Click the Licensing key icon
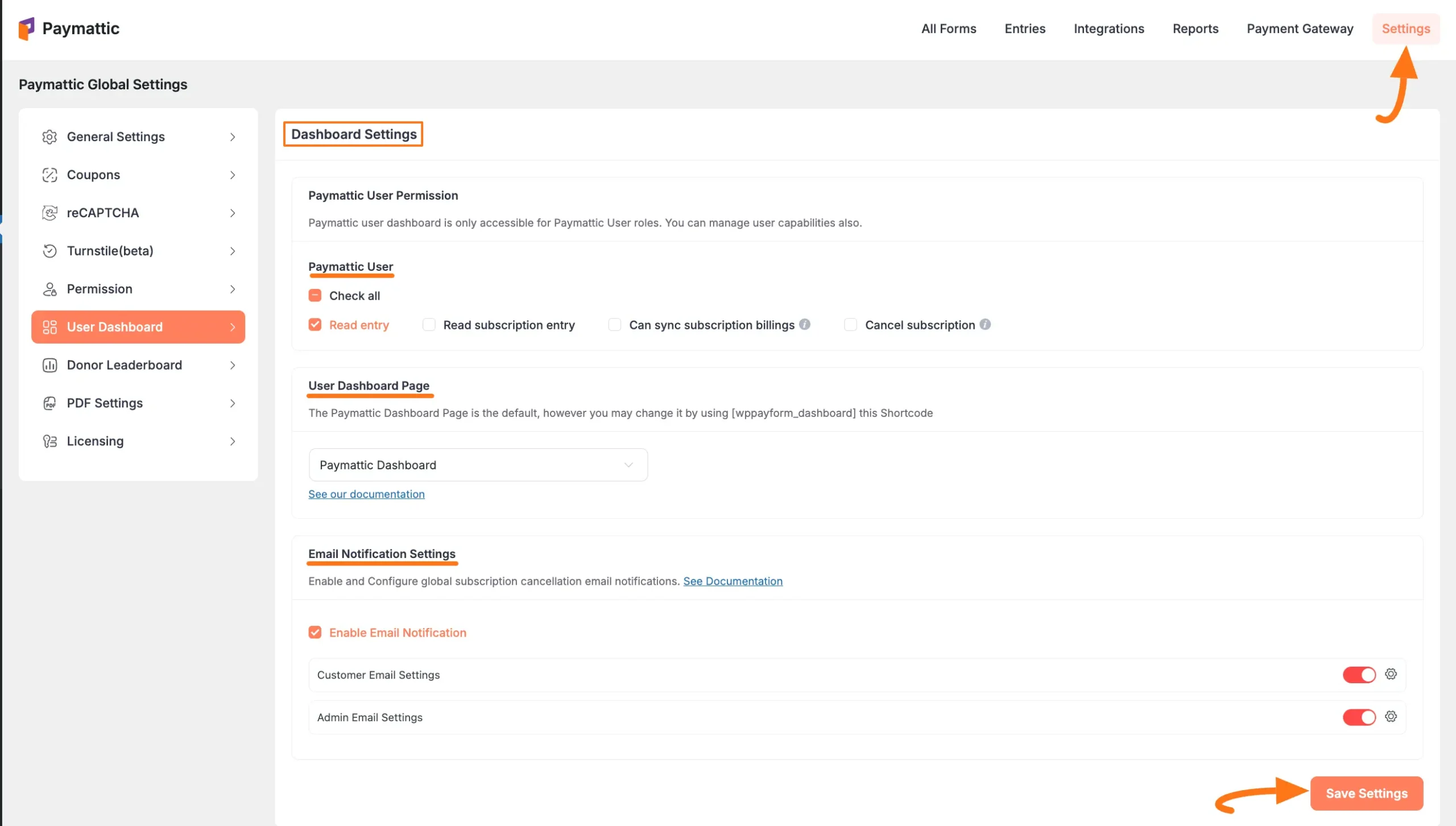This screenshot has width=1456, height=826. (x=50, y=441)
